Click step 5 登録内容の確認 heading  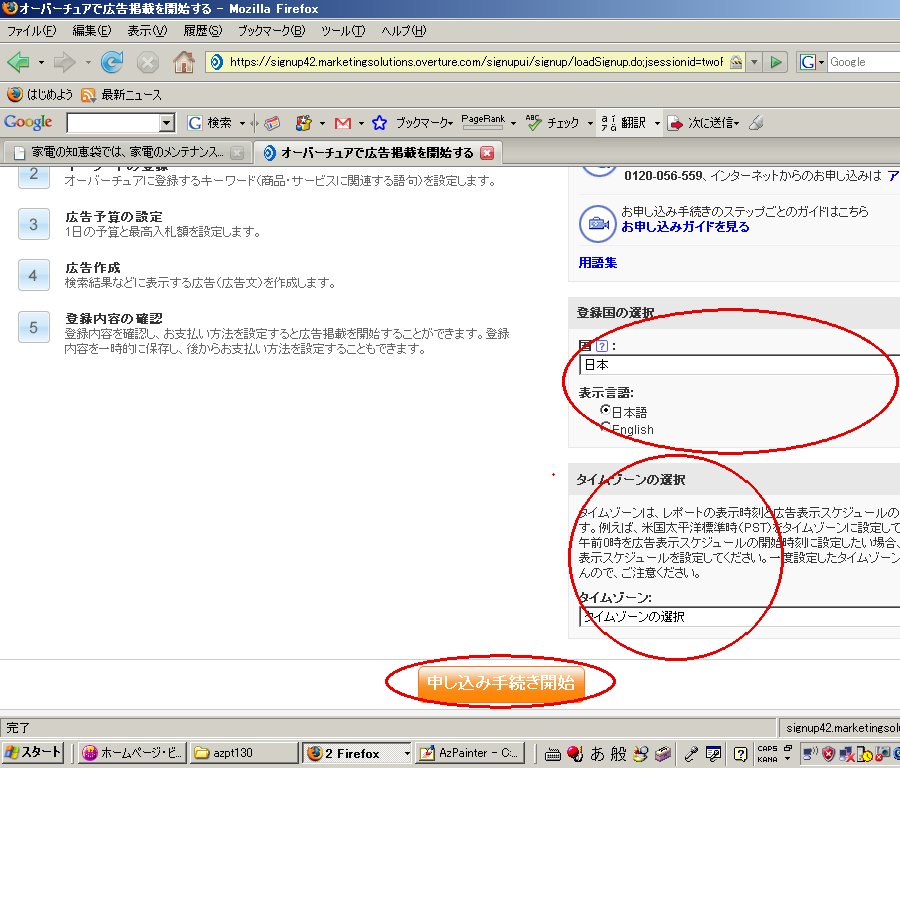click(114, 319)
